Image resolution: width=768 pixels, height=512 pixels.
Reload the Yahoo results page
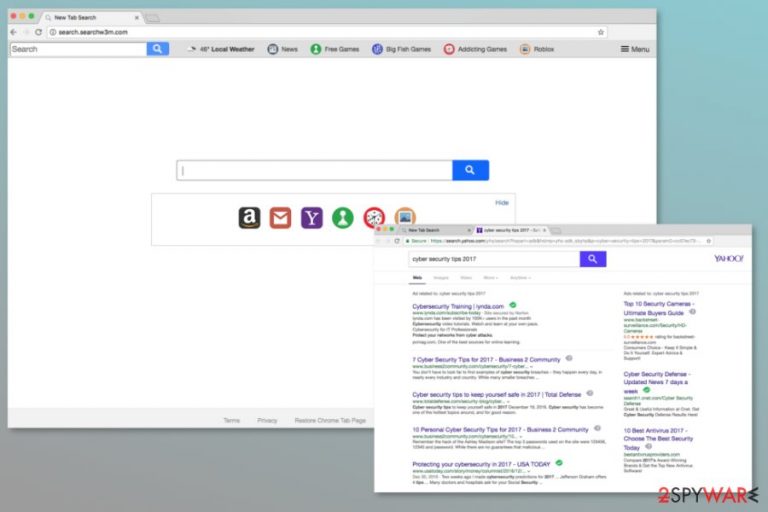coord(397,241)
